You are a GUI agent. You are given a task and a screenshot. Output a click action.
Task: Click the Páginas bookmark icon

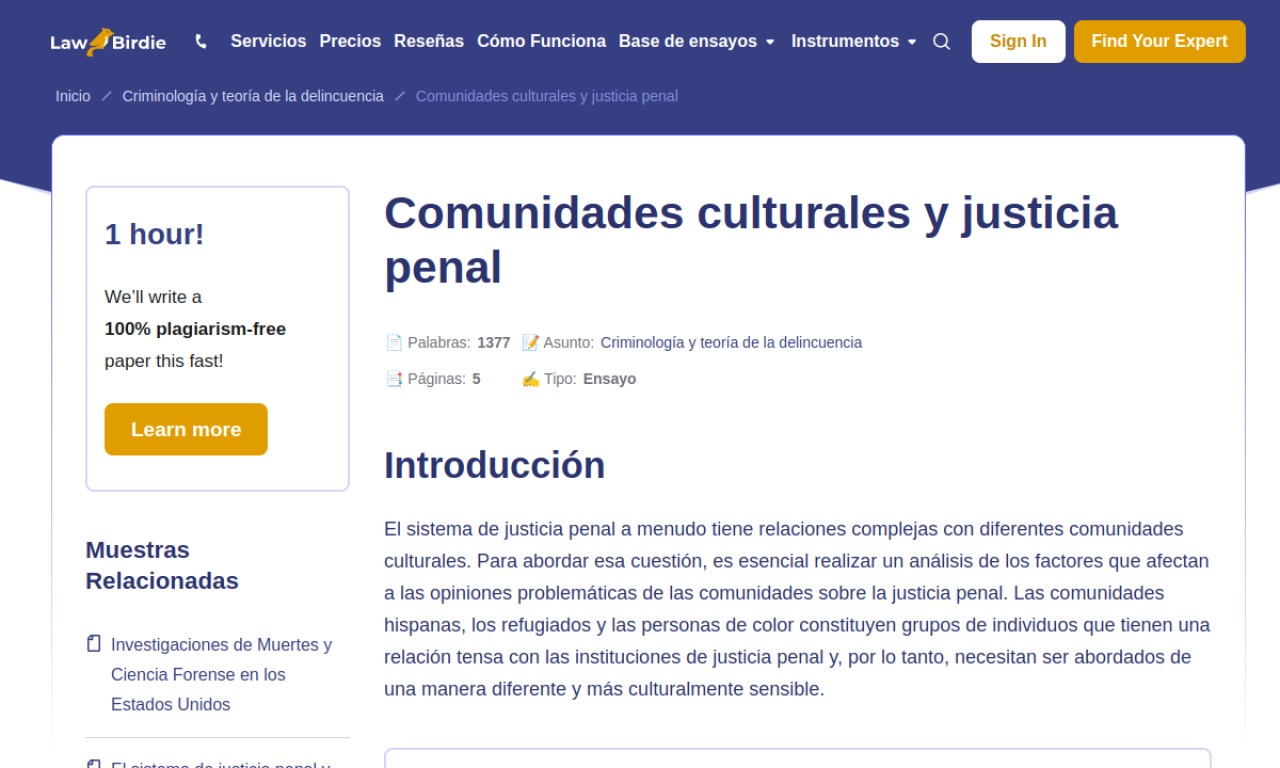click(x=394, y=379)
